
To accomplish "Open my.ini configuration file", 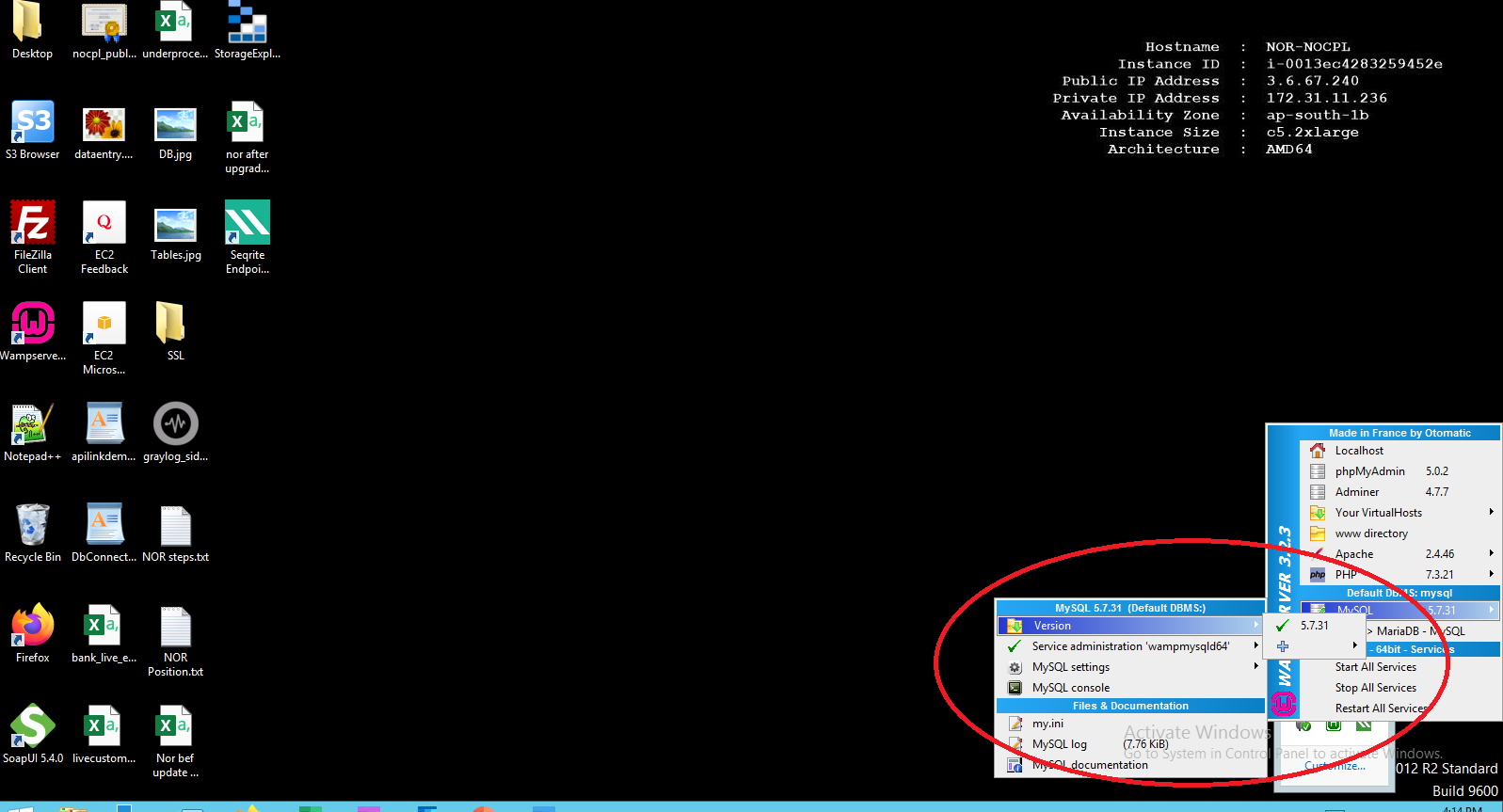I will click(1130, 724).
